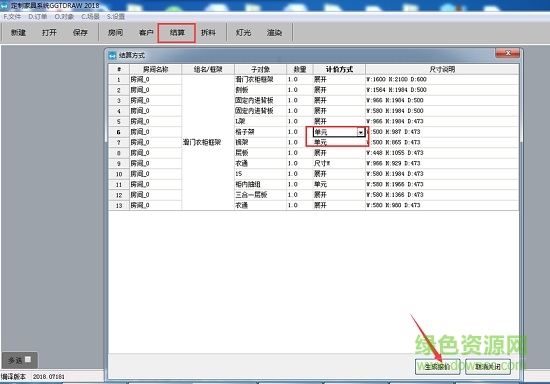The height and width of the screenshot is (384, 550).
Task: Click the 层板 cell in row 8
Action: click(x=260, y=153)
